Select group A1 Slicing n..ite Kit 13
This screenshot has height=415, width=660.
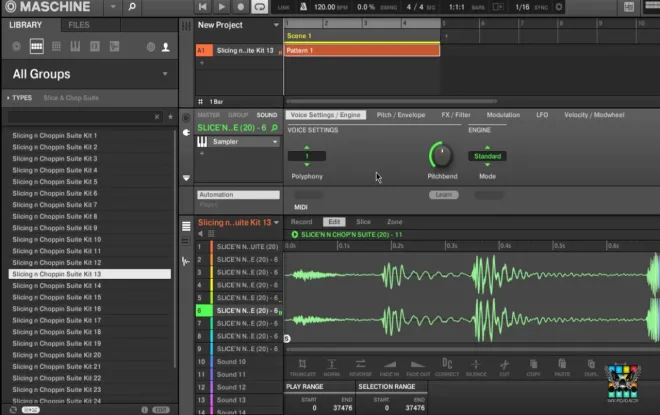tap(239, 51)
